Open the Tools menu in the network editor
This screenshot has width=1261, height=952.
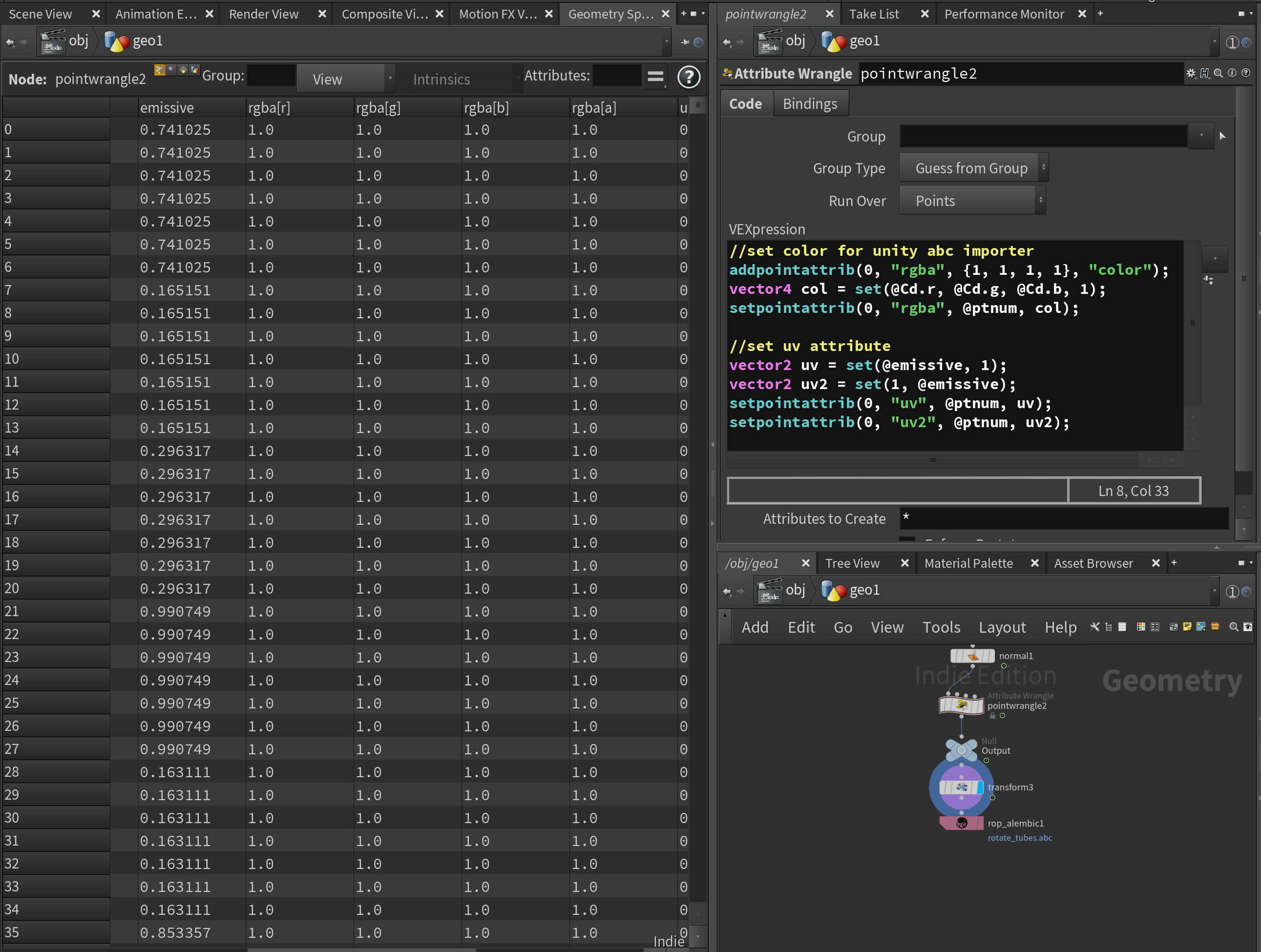941,627
